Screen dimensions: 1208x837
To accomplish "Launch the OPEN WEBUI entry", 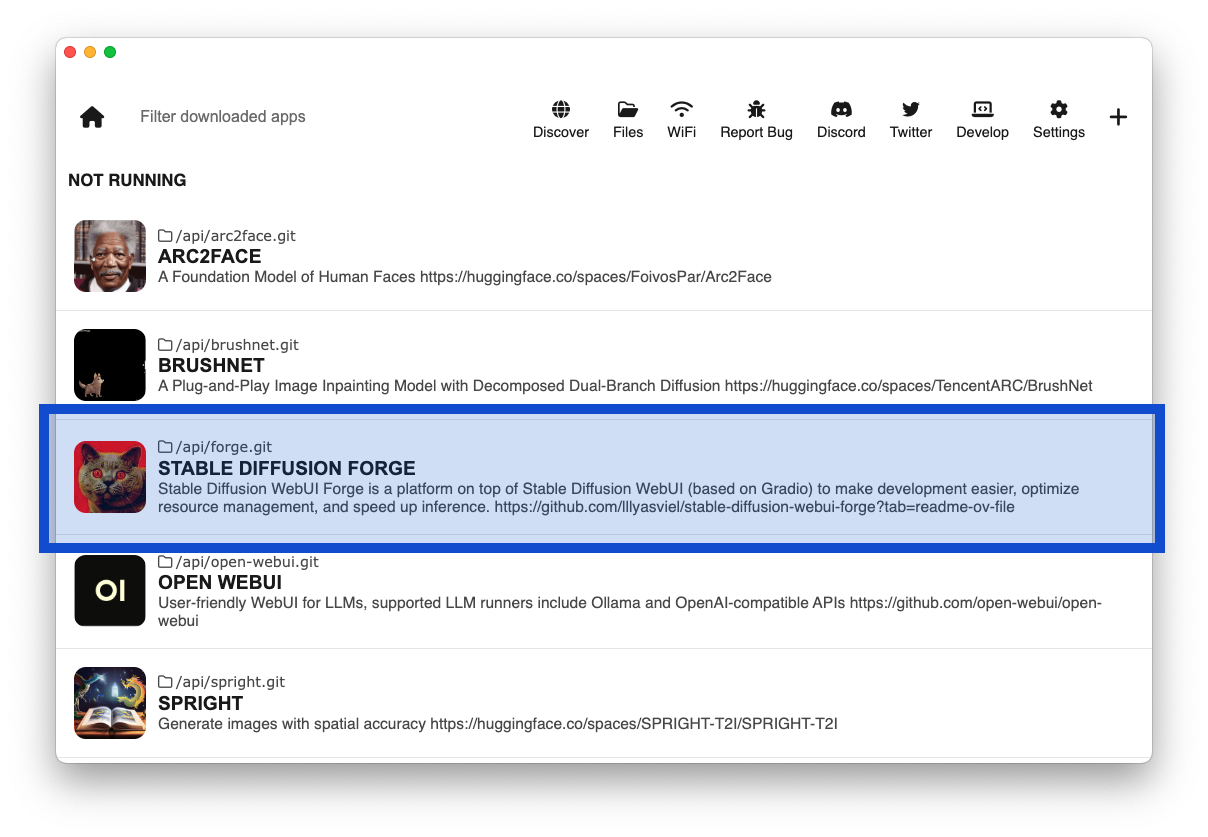I will [600, 590].
